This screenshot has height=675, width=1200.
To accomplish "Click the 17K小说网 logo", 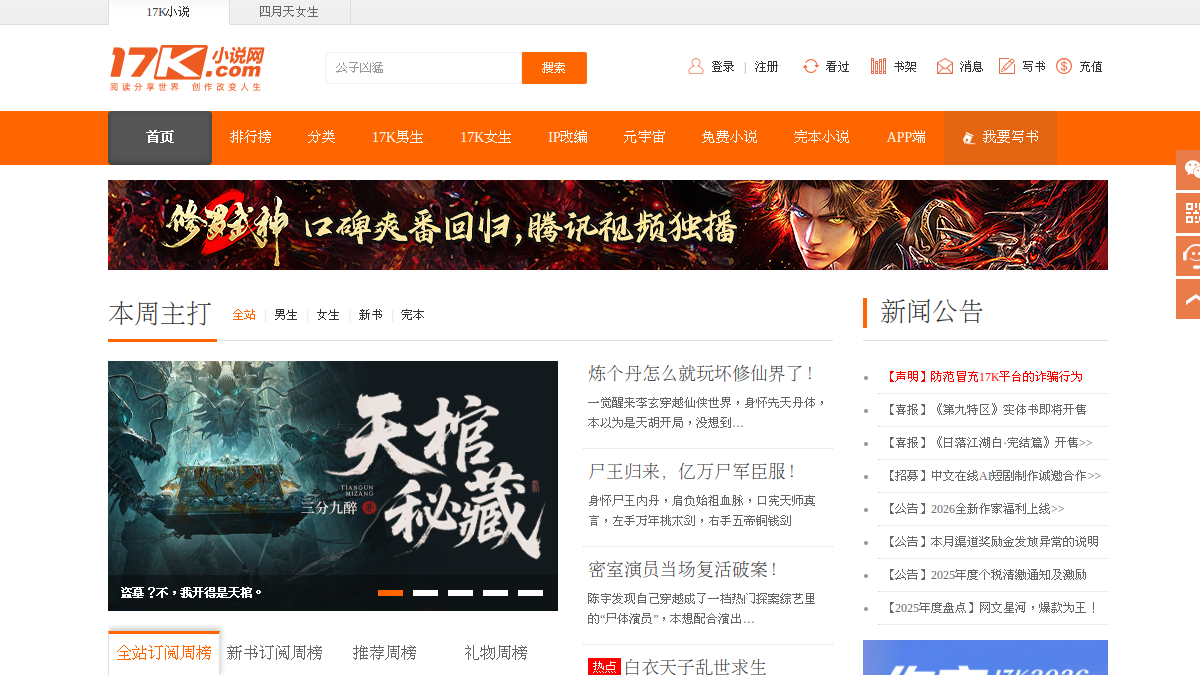I will [186, 67].
